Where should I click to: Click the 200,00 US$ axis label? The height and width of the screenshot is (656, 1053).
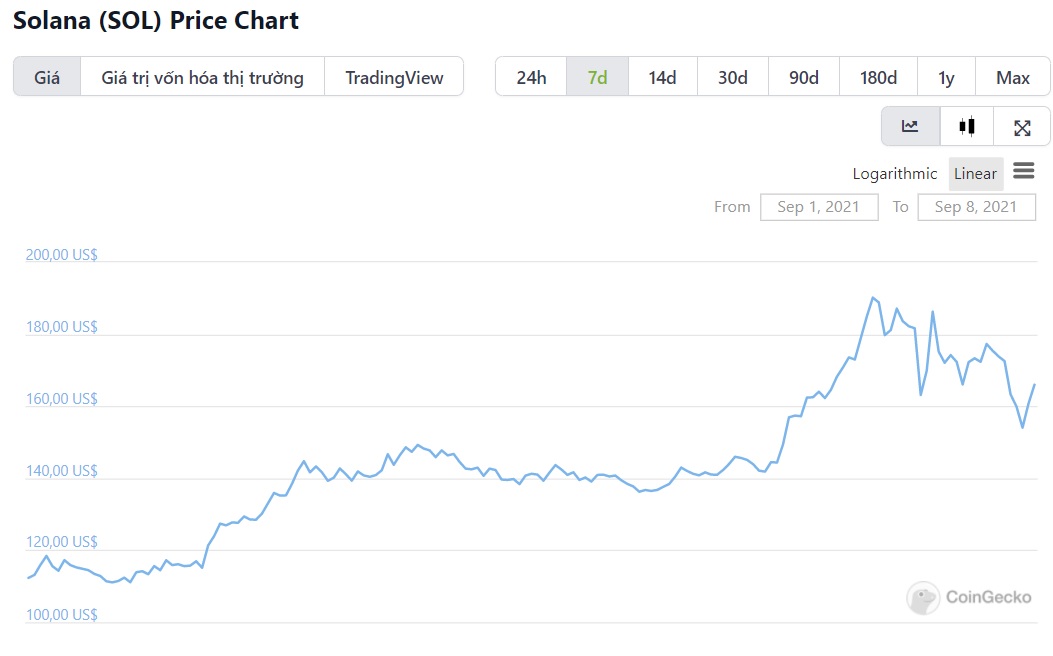[x=62, y=254]
